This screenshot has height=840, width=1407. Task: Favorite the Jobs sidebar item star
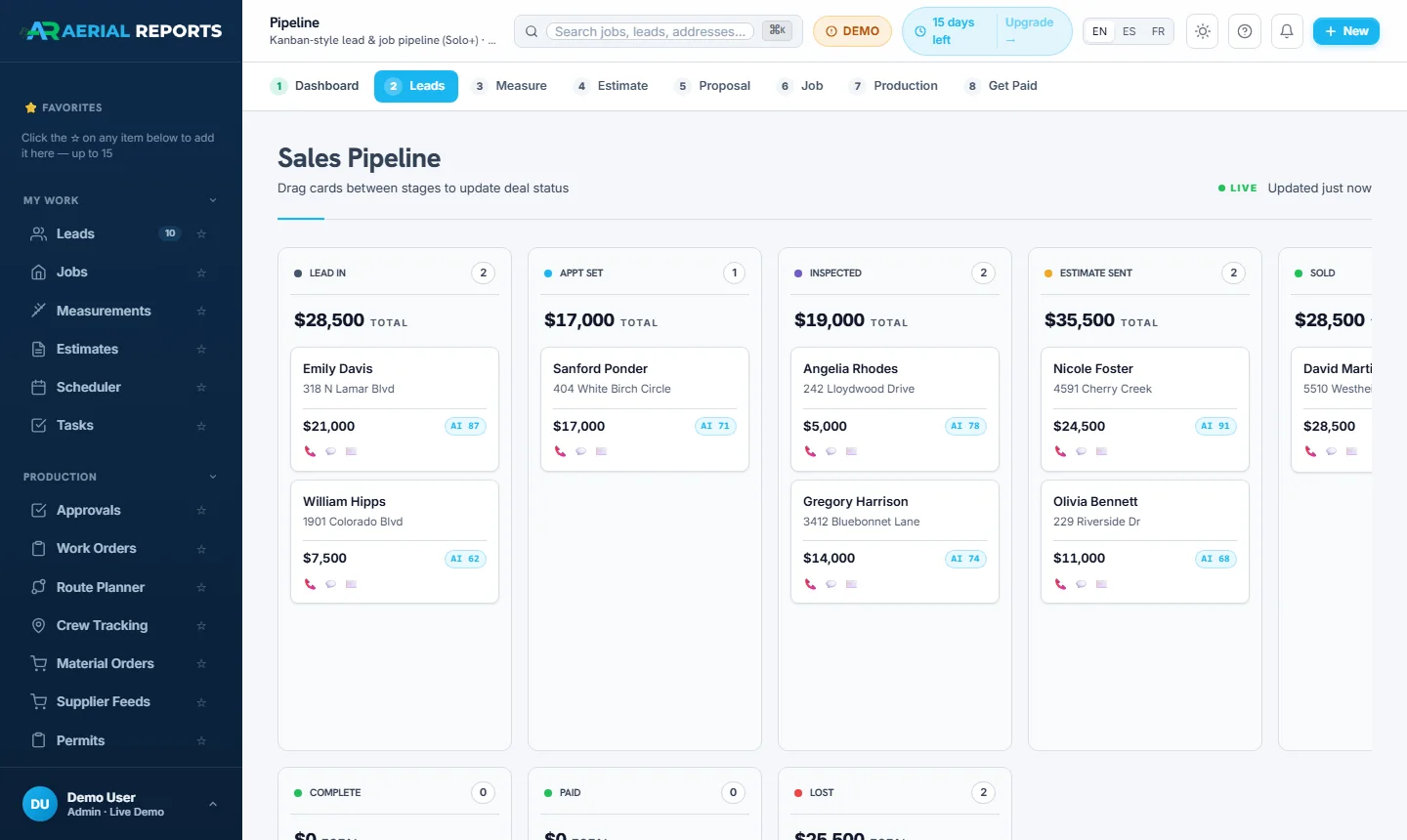coord(201,273)
